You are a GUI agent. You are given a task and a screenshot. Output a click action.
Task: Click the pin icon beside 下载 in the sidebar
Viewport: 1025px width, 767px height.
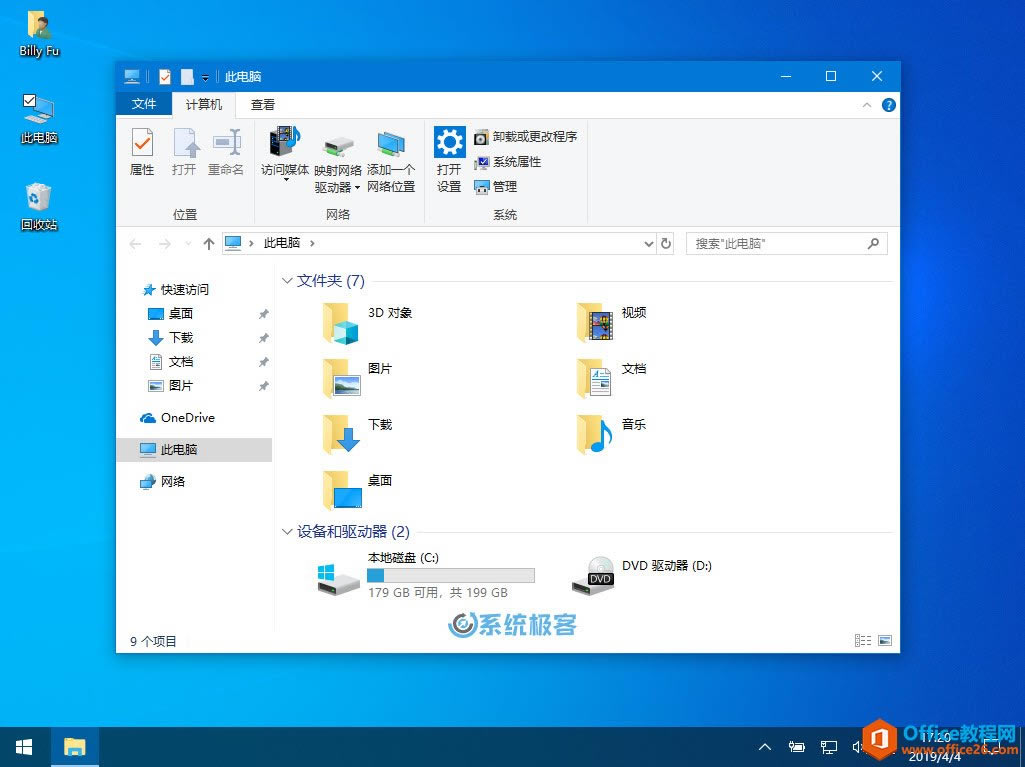click(x=263, y=338)
